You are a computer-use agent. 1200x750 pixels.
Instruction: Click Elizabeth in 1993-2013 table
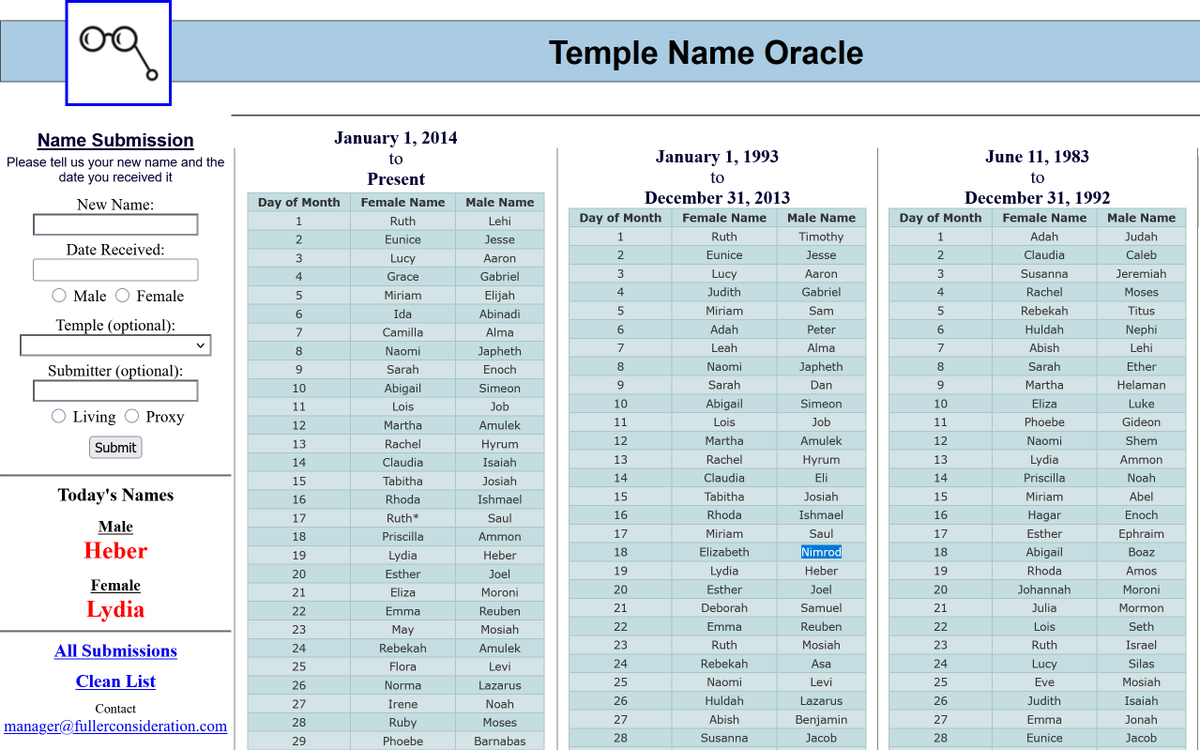tap(724, 552)
